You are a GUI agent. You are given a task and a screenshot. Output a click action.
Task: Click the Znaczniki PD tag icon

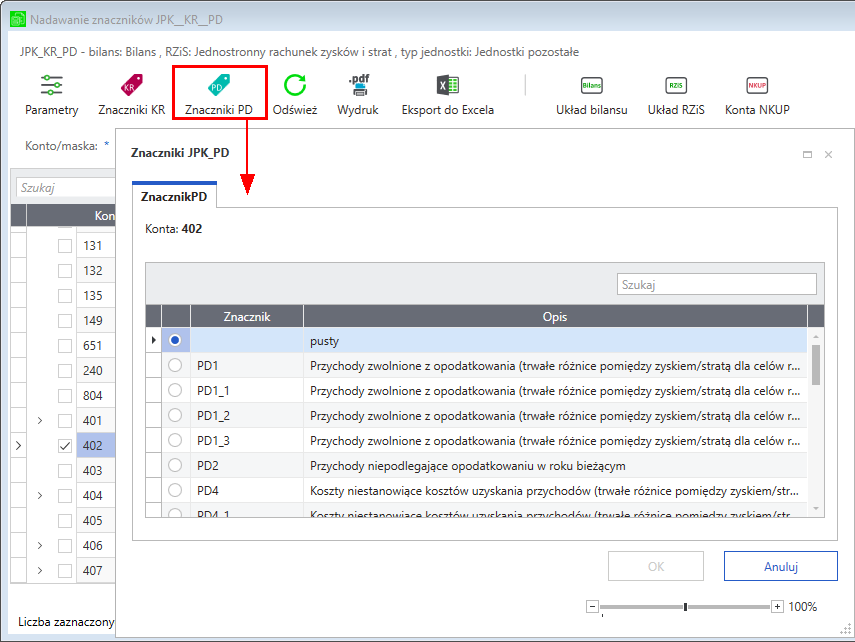tap(219, 85)
